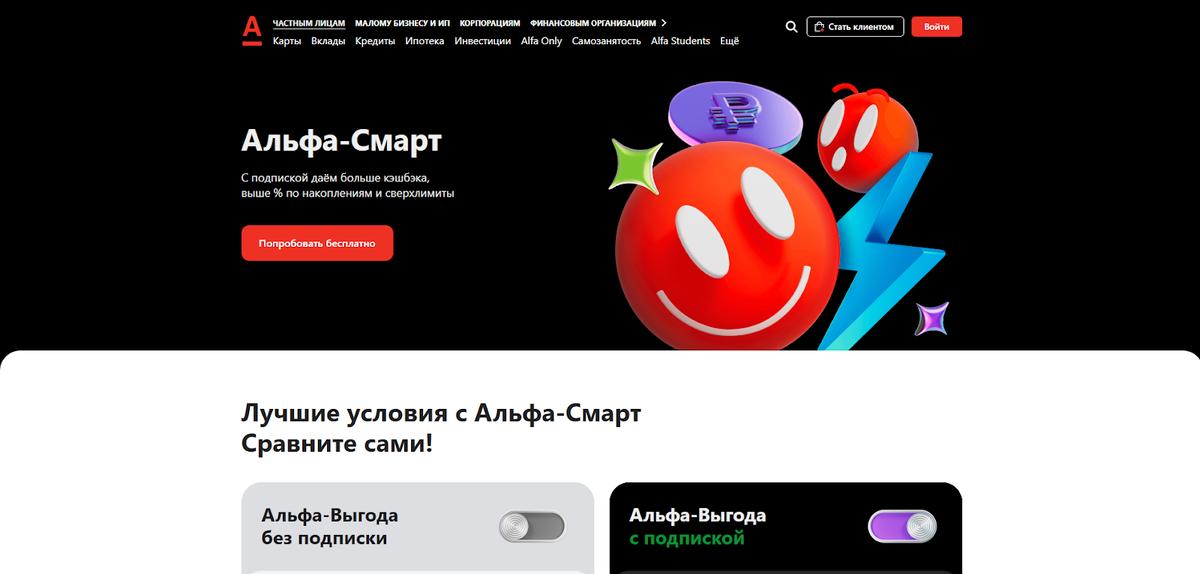Open the 'Вклады' menu item
The width and height of the screenshot is (1200, 574).
(x=328, y=41)
